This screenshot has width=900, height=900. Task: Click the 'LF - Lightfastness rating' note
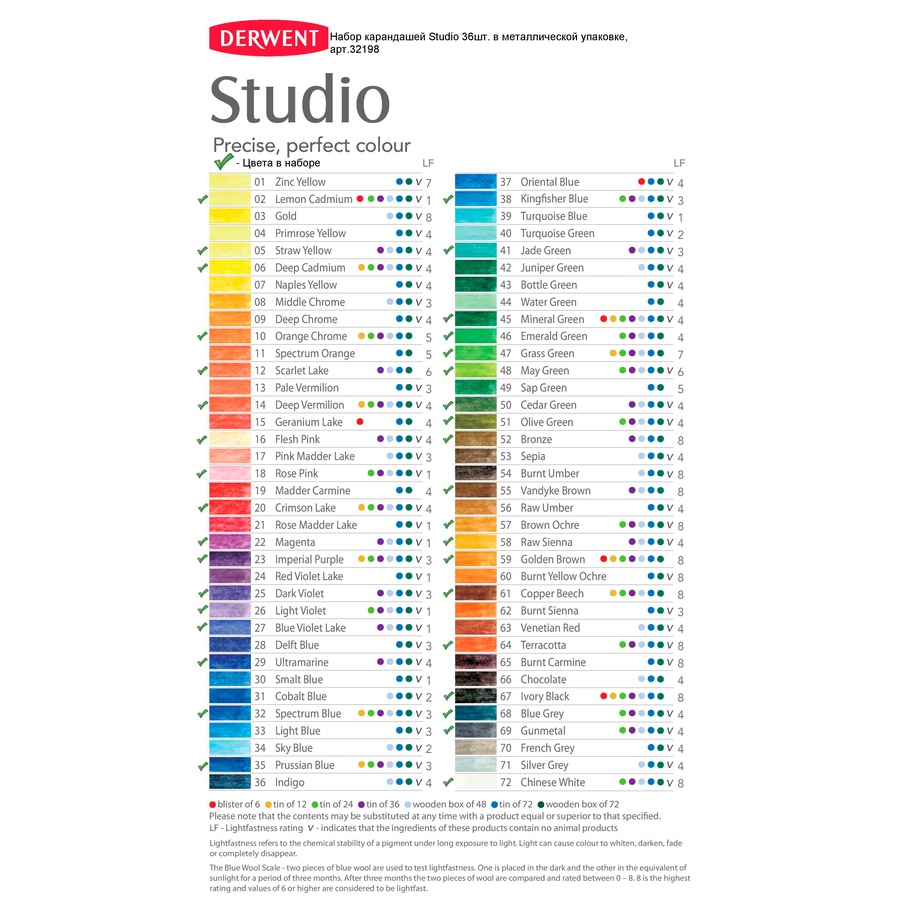click(x=256, y=828)
